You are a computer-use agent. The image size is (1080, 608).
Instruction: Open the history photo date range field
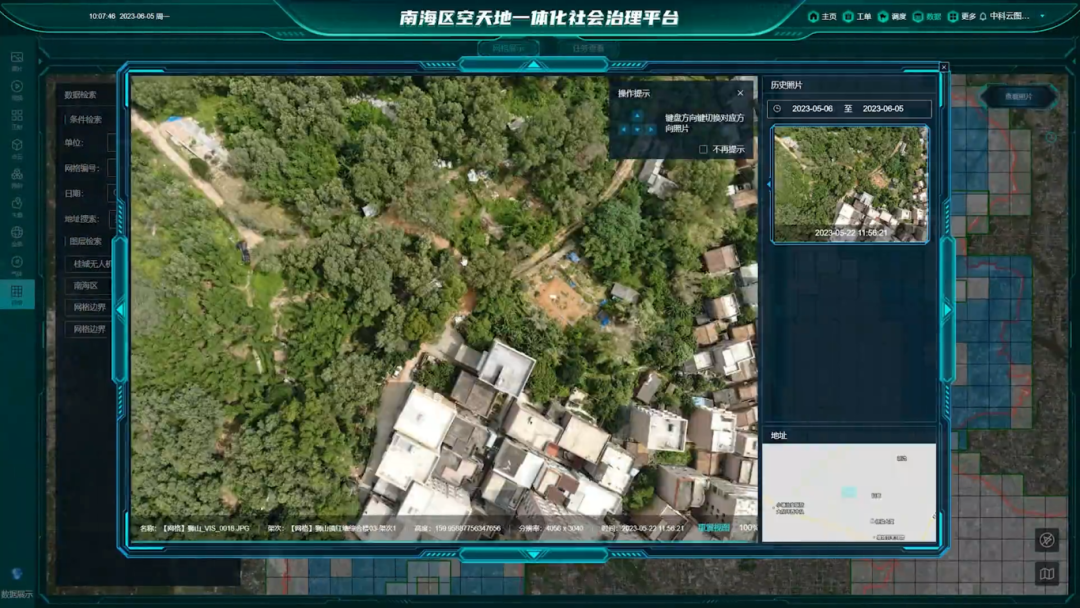click(849, 109)
